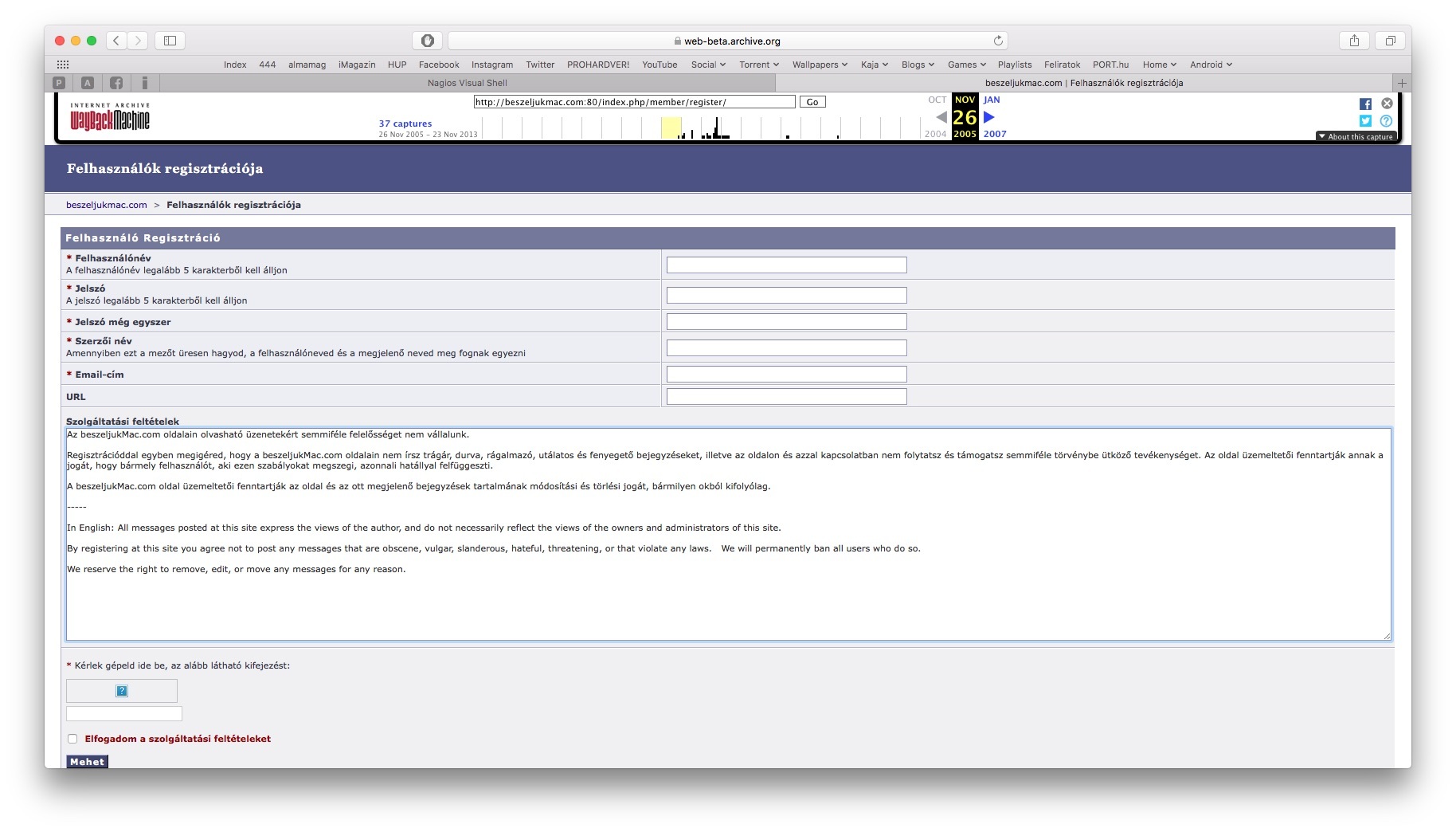The height and width of the screenshot is (832, 1456).
Task: Open the Social bookmarks dropdown
Action: (x=708, y=65)
